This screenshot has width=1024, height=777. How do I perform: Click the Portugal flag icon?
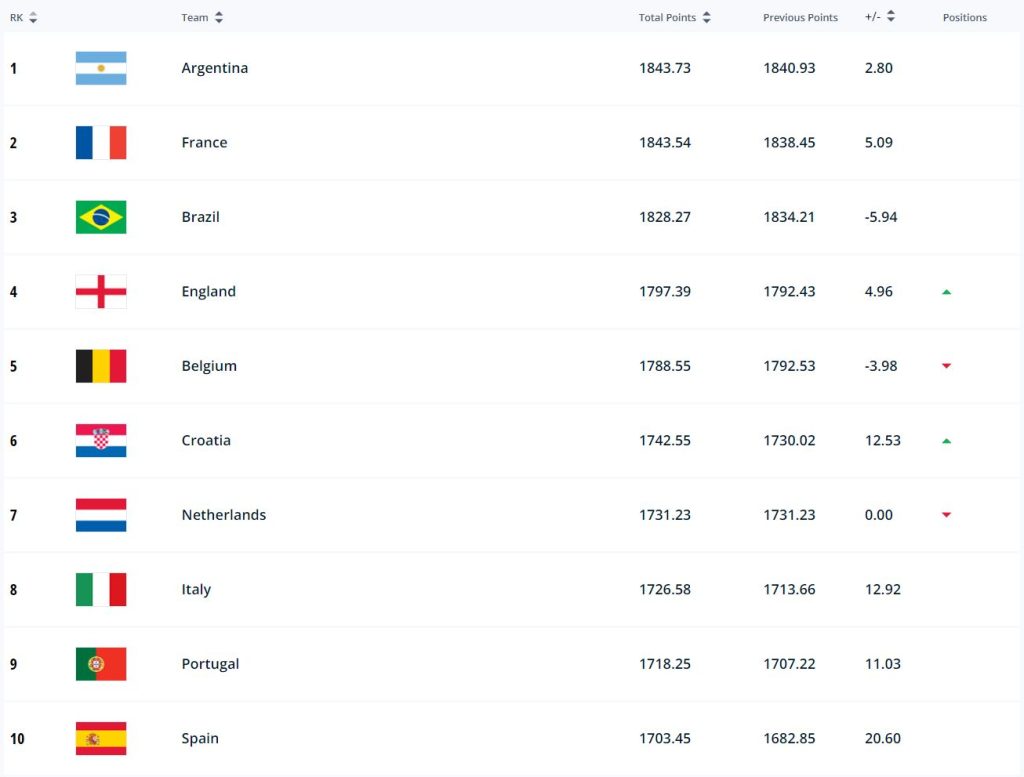pos(101,664)
